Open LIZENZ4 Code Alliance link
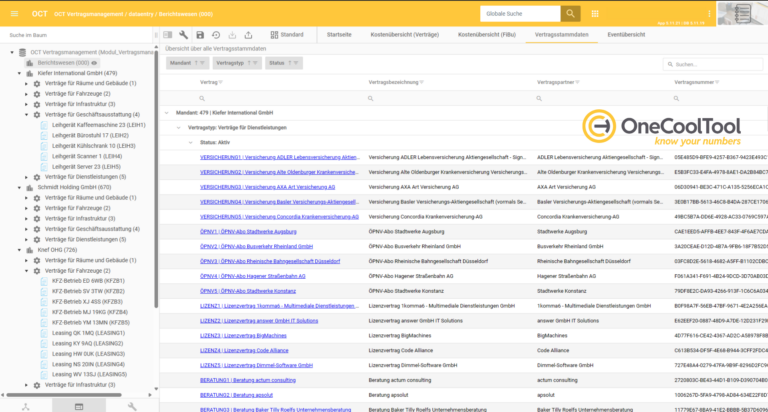 point(244,351)
